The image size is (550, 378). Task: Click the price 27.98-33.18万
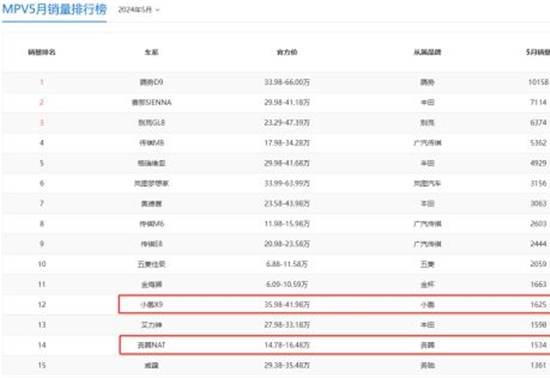point(287,325)
